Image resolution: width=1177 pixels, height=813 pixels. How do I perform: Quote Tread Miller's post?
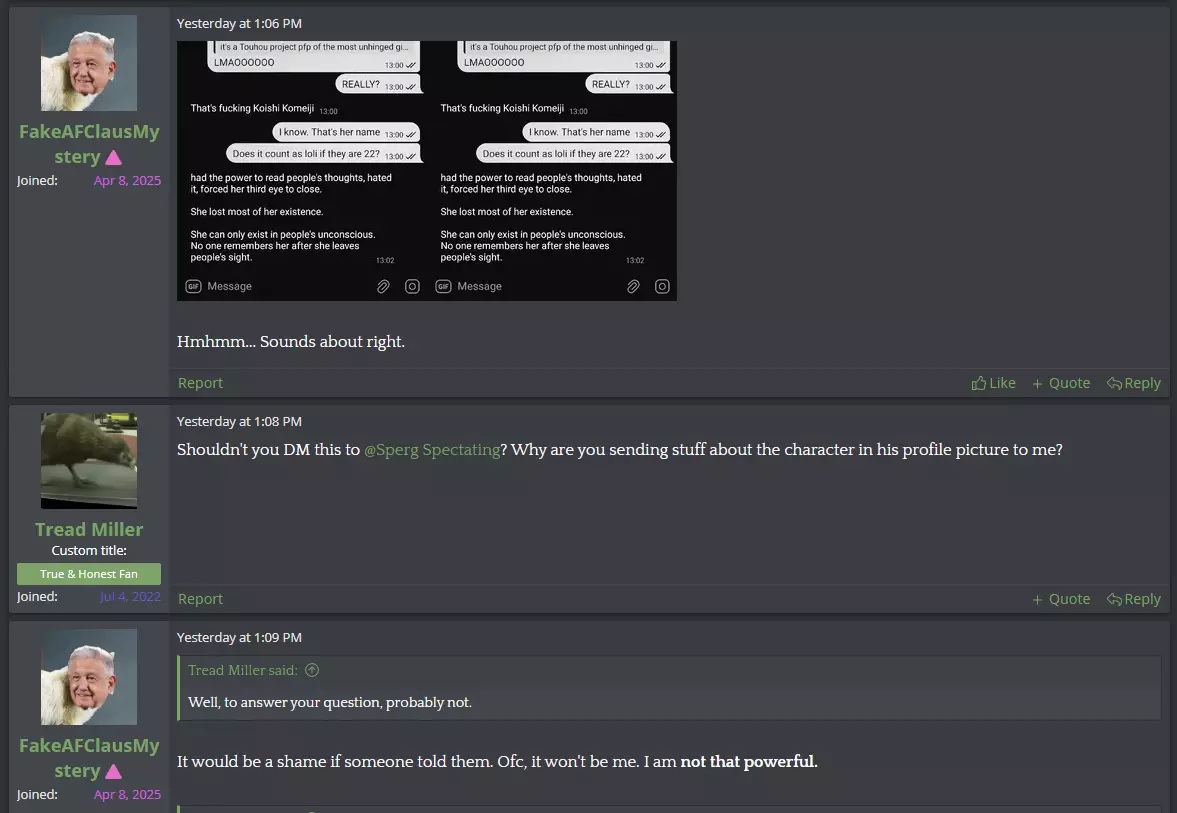[x=1061, y=599]
